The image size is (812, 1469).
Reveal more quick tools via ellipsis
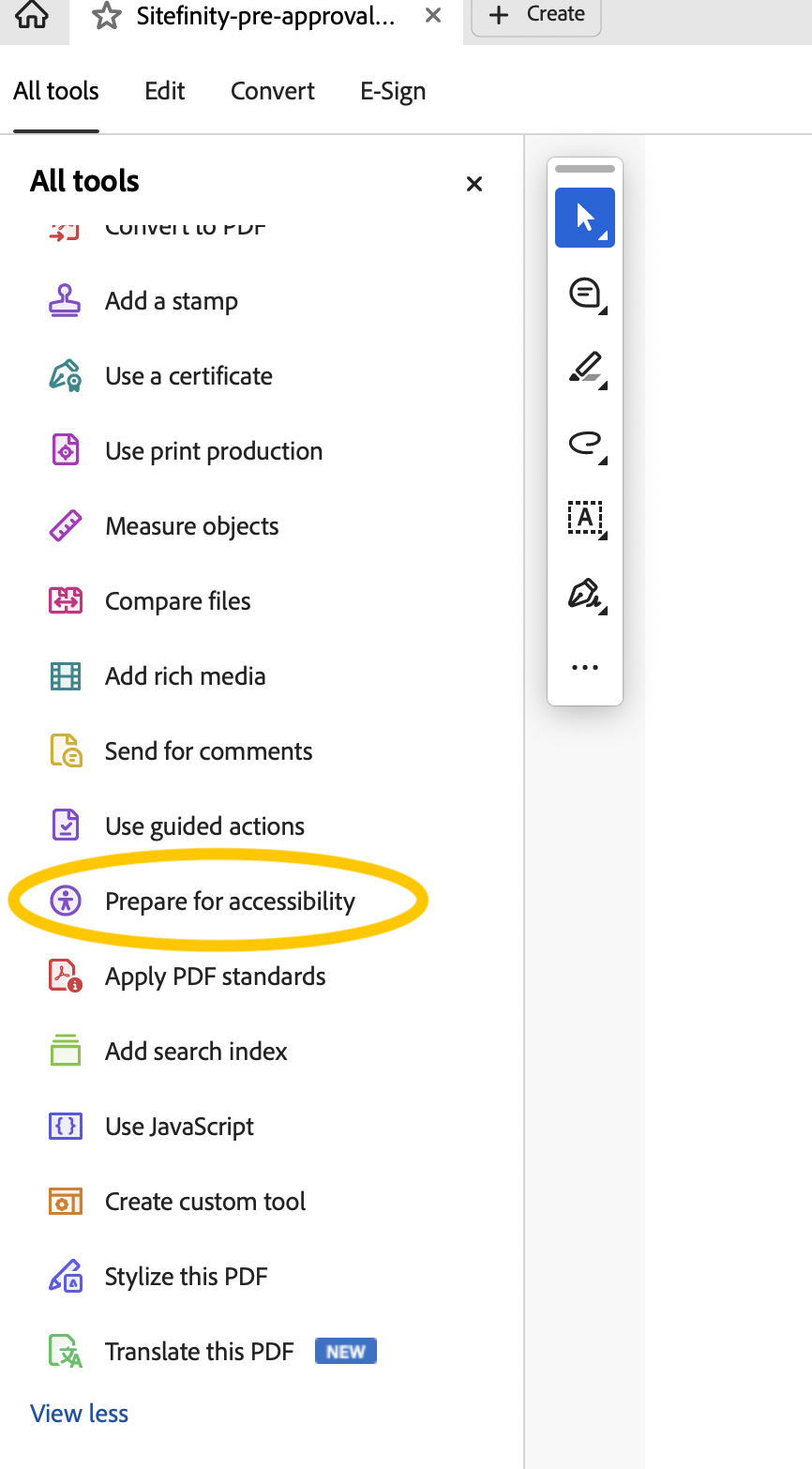584,666
